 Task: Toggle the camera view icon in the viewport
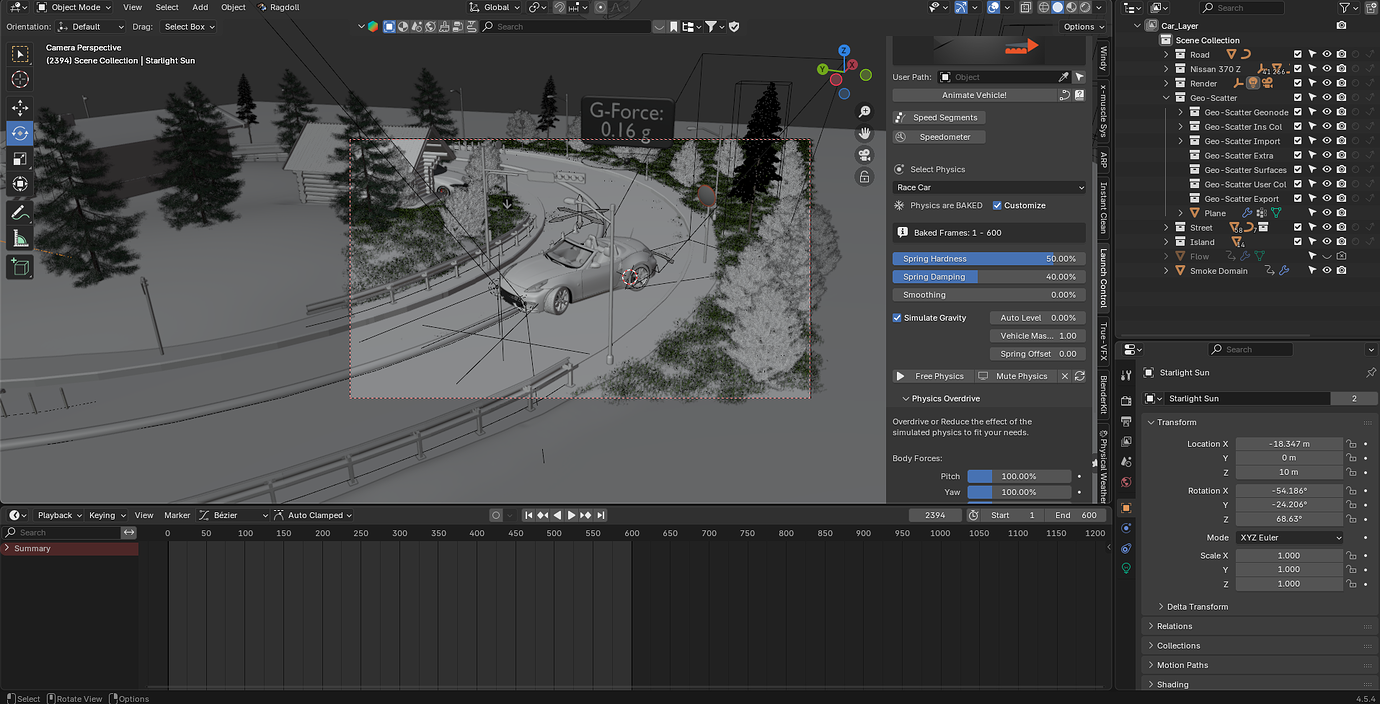pos(865,155)
